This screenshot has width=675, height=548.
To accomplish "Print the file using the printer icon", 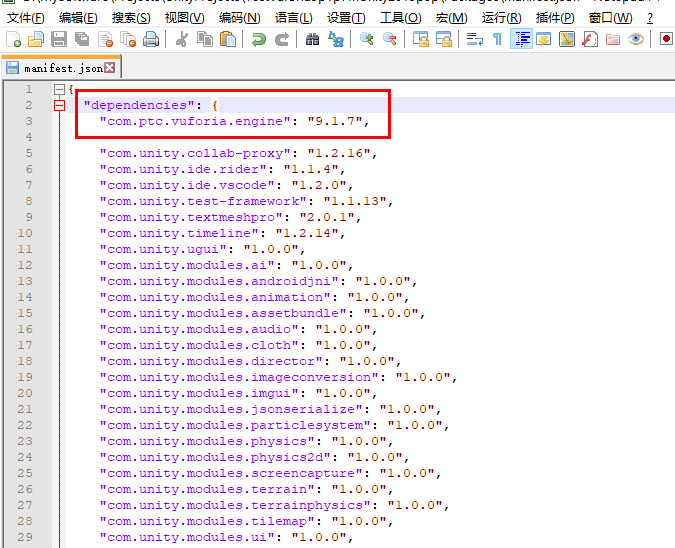I will [151, 40].
